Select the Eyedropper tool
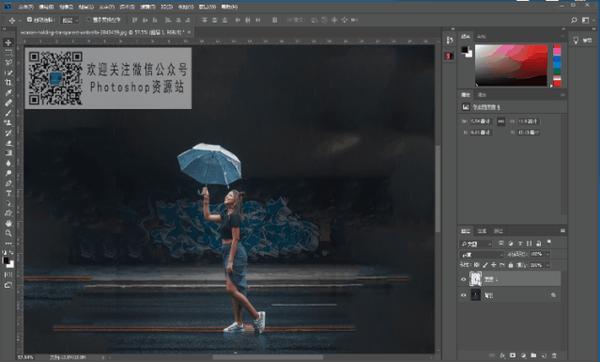 pos(8,93)
